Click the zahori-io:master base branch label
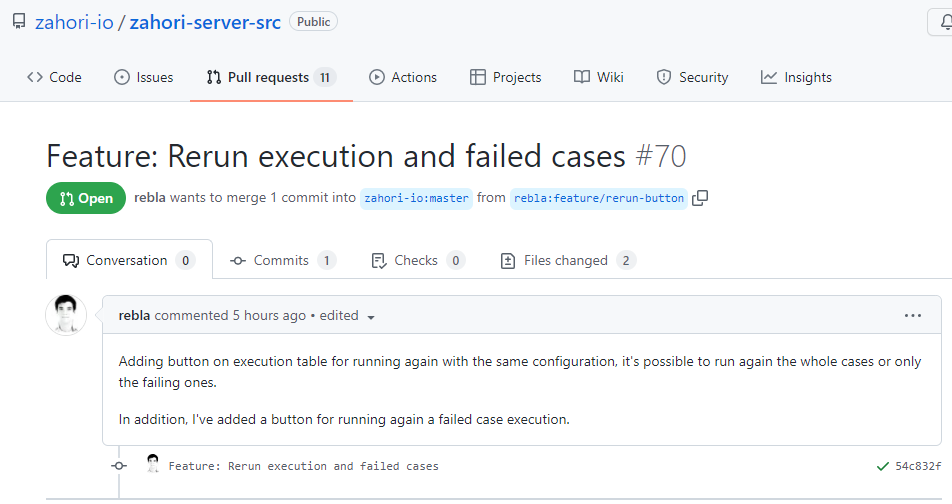952x504 pixels. tap(416, 199)
